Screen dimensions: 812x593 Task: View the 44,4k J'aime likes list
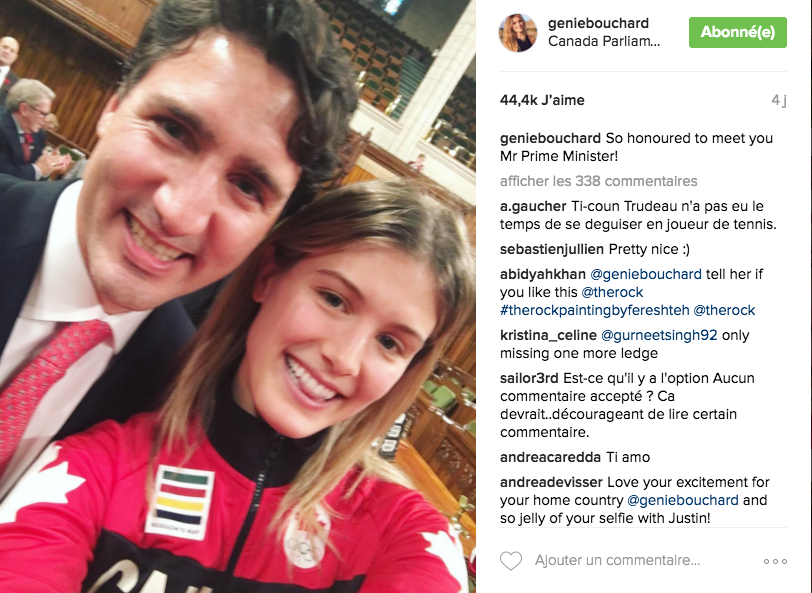[x=542, y=100]
